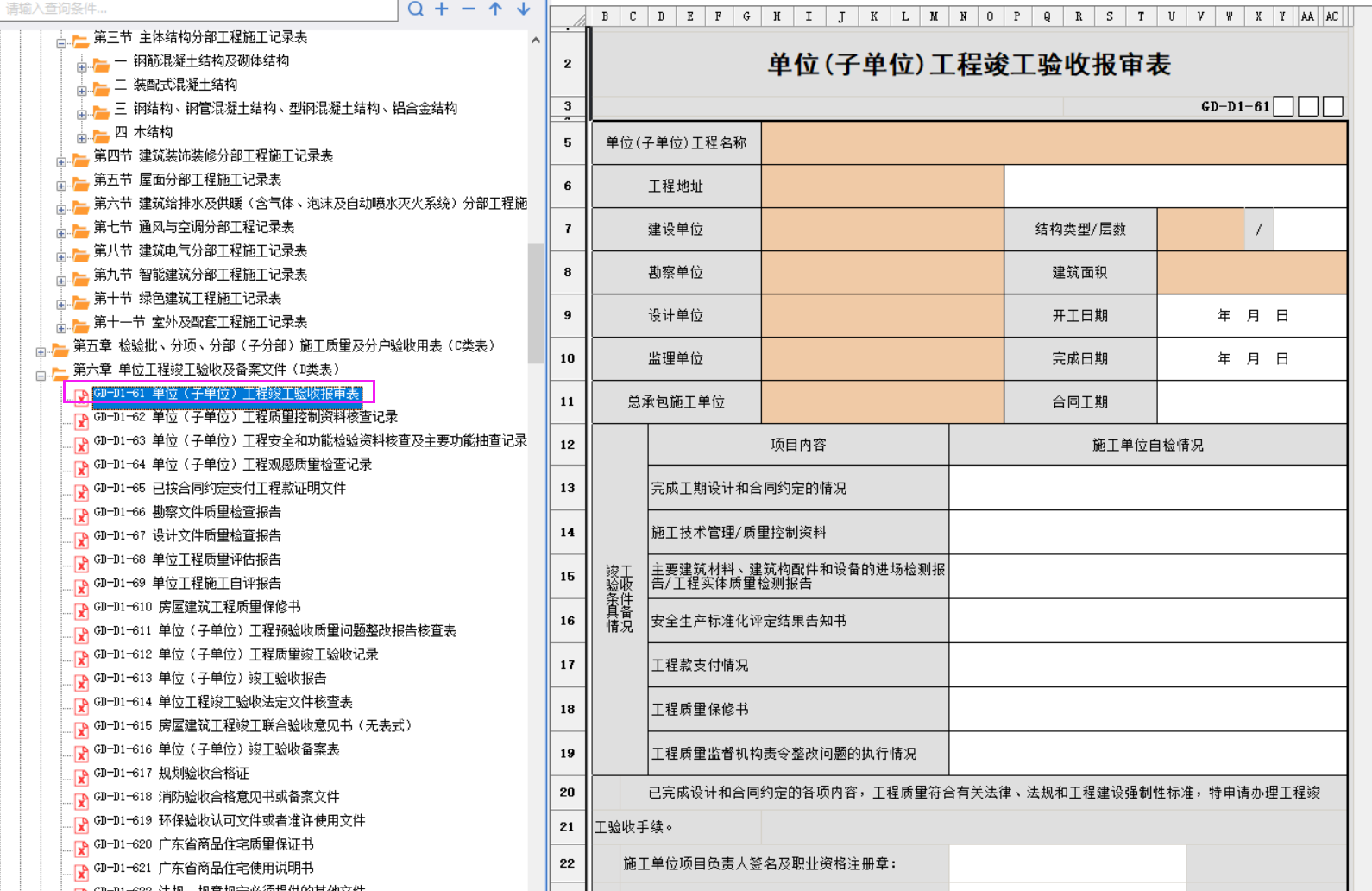Image resolution: width=1372 pixels, height=891 pixels.
Task: Click 开工日期 date cell 年 月 日
Action: tap(1252, 315)
